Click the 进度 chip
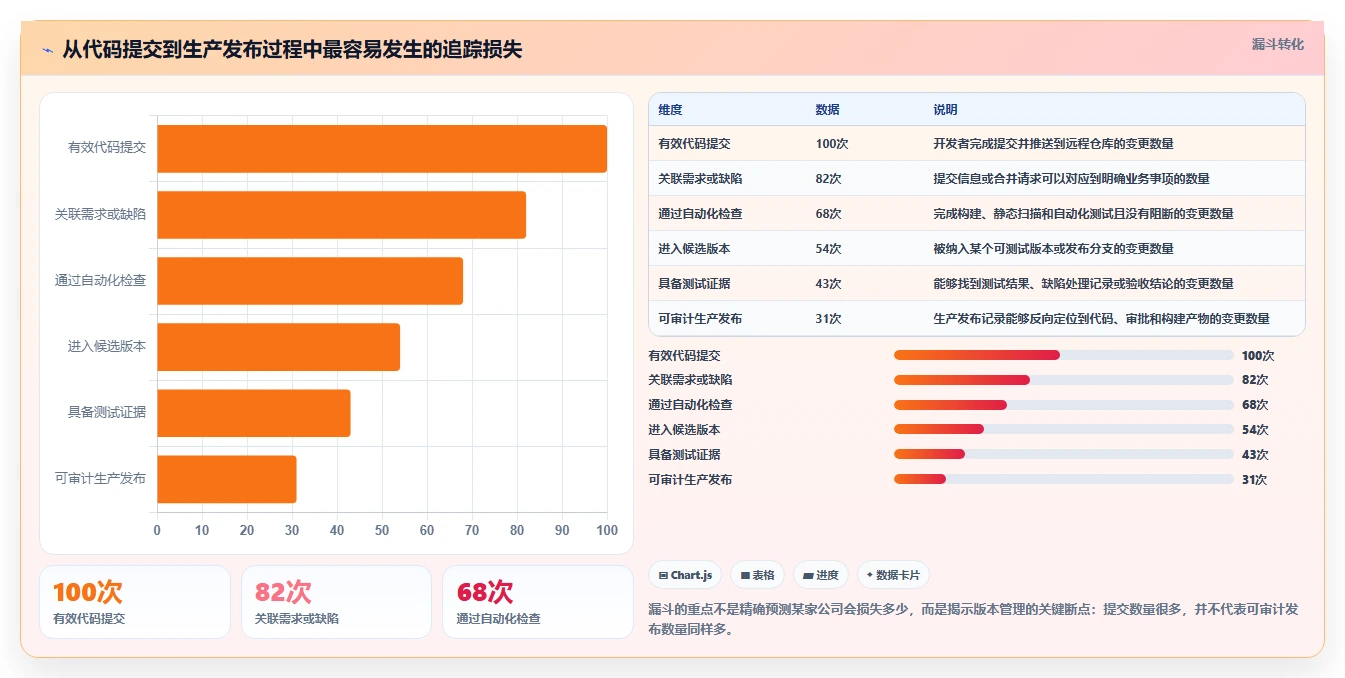The width and height of the screenshot is (1345, 678). pyautogui.click(x=820, y=575)
